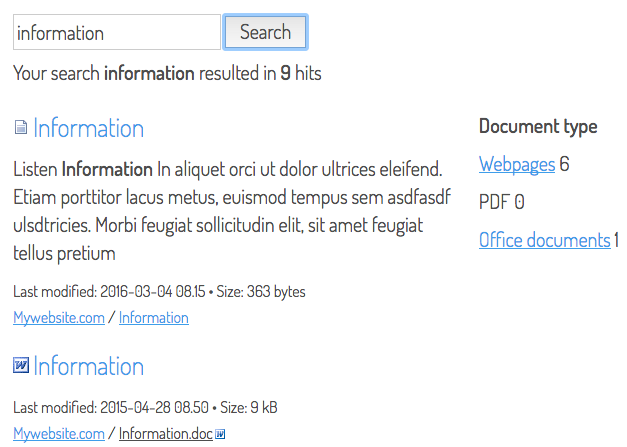Click the Document type heading
627x447 pixels.
click(538, 127)
